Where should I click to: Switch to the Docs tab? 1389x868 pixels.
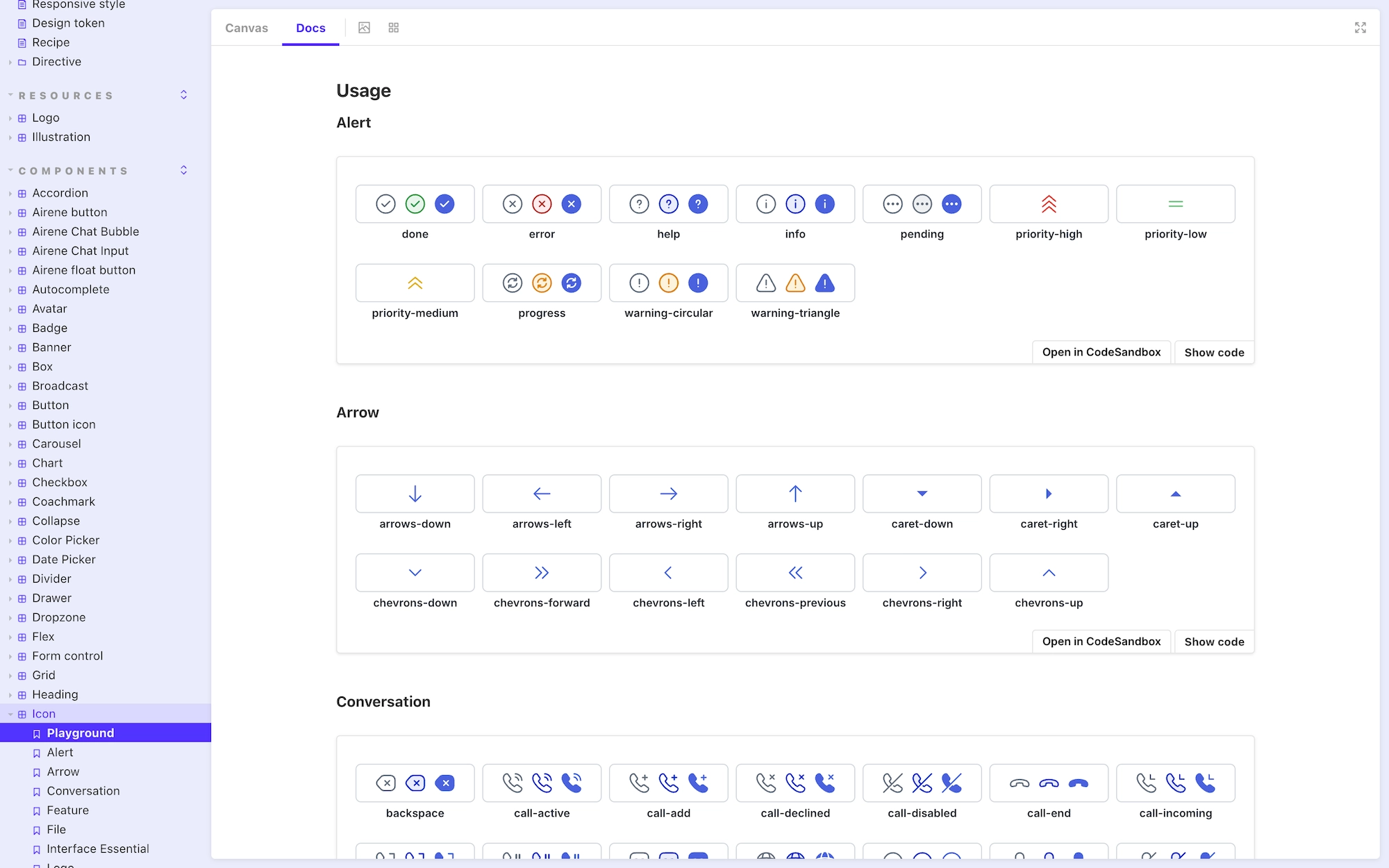pyautogui.click(x=310, y=28)
